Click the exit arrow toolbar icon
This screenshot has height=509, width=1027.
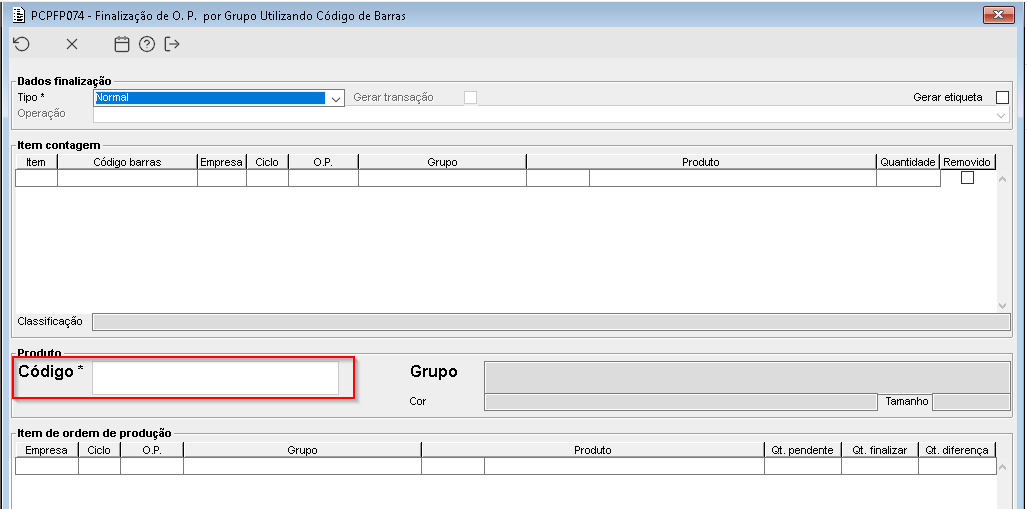click(172, 44)
